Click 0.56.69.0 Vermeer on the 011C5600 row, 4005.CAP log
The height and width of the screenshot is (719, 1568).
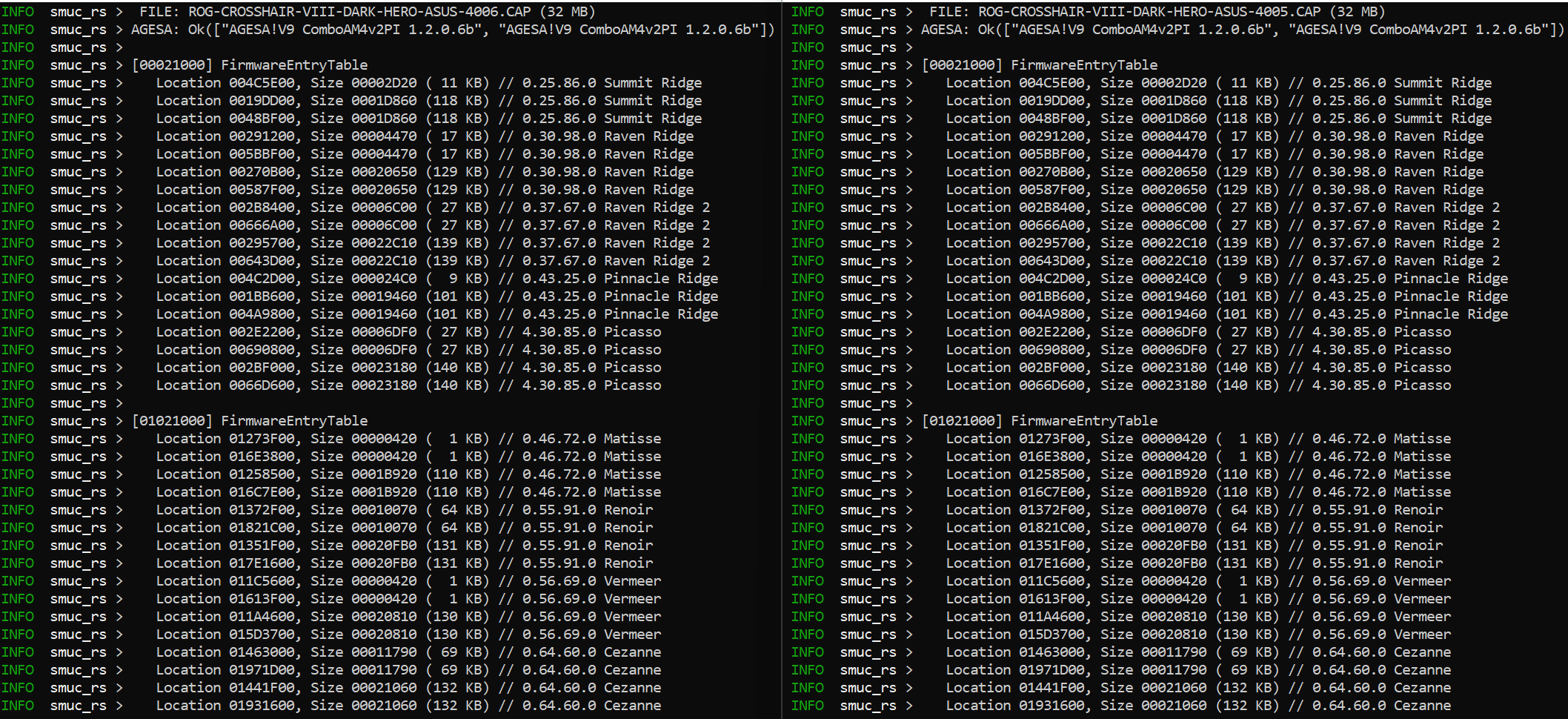point(1381,581)
